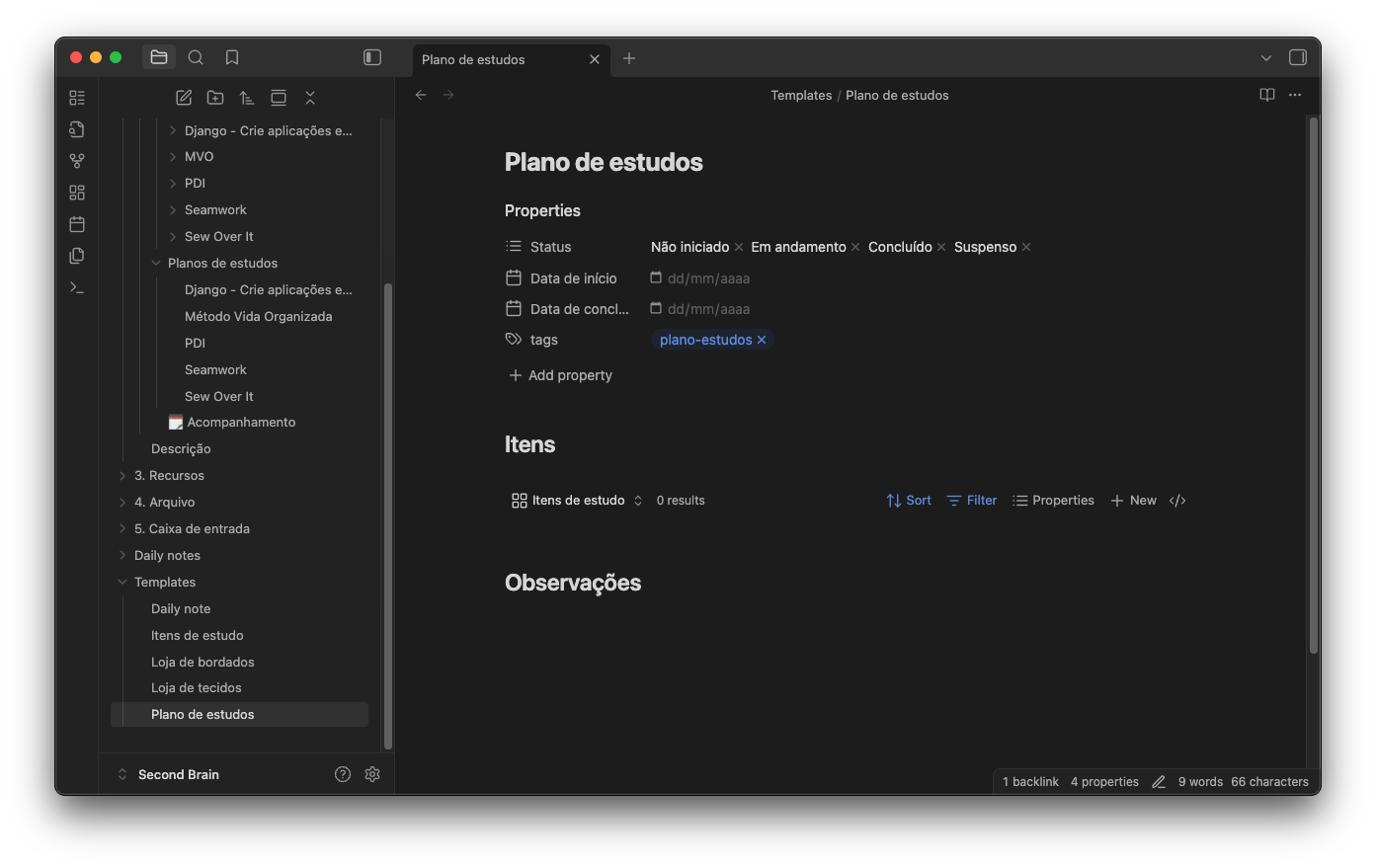Click the Data de início date field
The height and width of the screenshot is (868, 1376).
[707, 278]
